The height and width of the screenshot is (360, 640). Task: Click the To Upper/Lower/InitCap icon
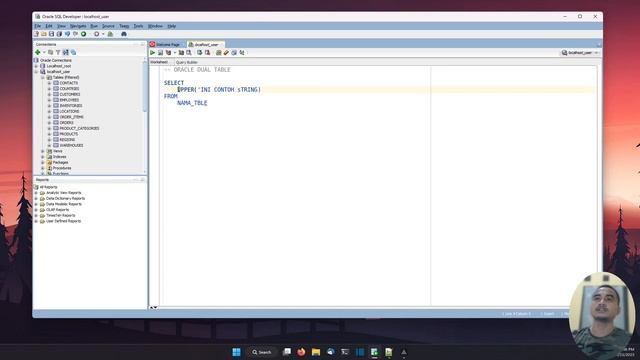[x=242, y=53]
